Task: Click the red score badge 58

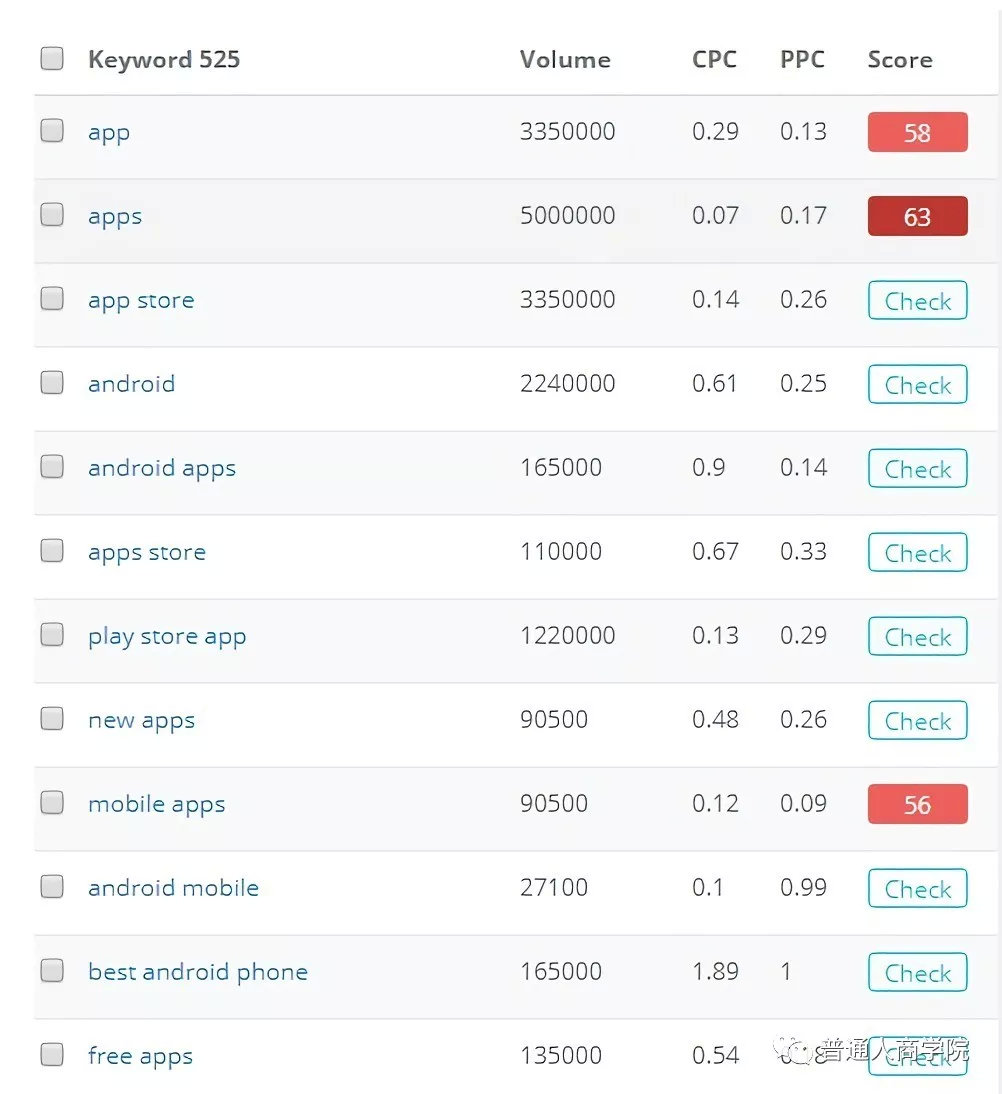Action: click(917, 132)
